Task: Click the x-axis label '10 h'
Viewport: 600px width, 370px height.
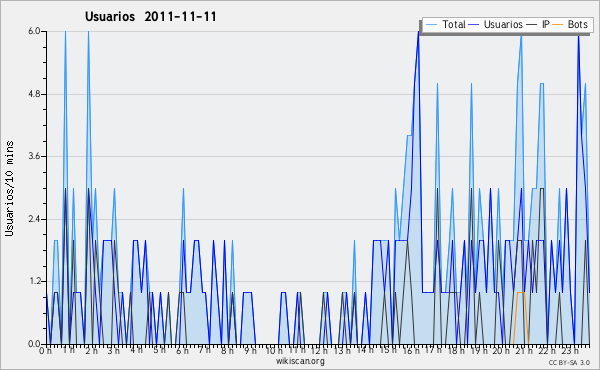Action: pyautogui.click(x=274, y=351)
